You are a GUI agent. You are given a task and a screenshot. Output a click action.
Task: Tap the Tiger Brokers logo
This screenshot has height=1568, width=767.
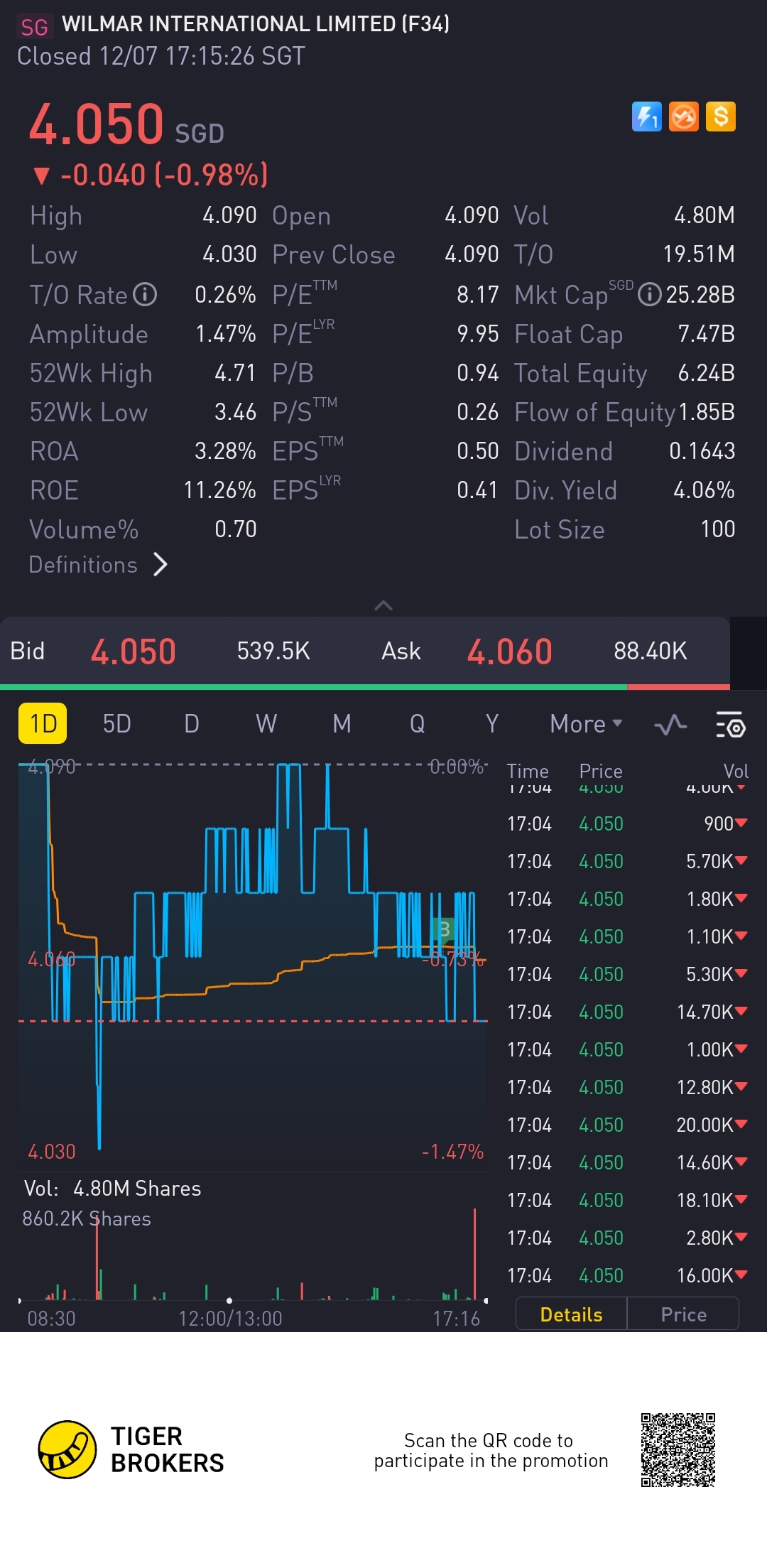point(67,1449)
